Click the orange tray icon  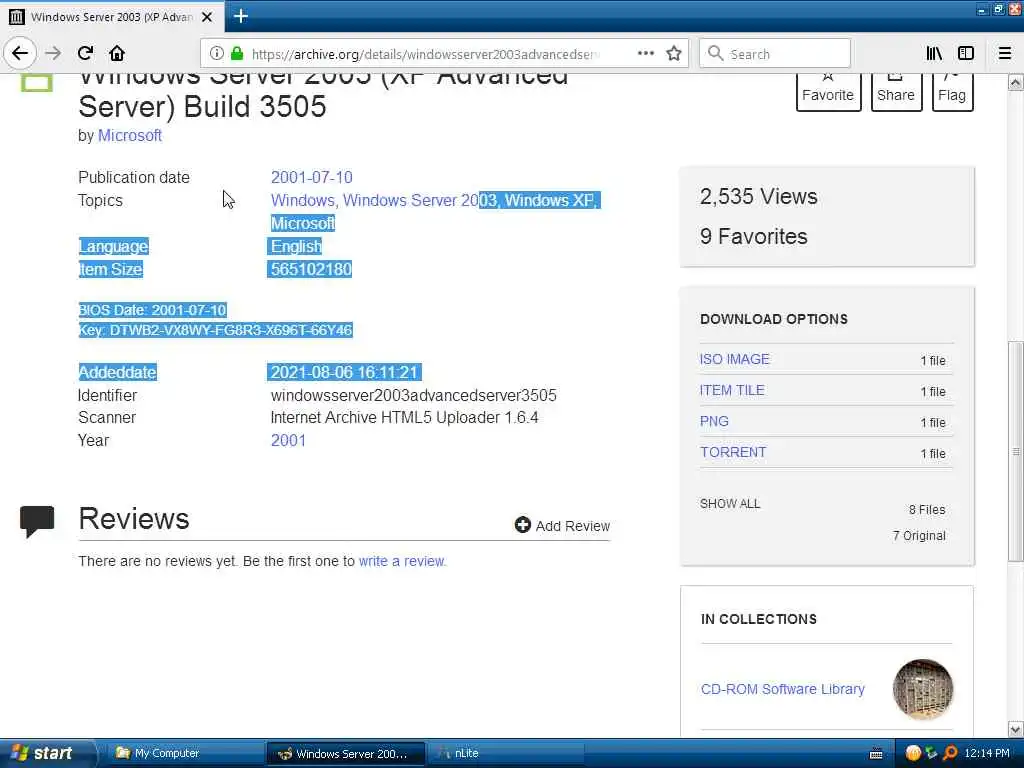913,753
